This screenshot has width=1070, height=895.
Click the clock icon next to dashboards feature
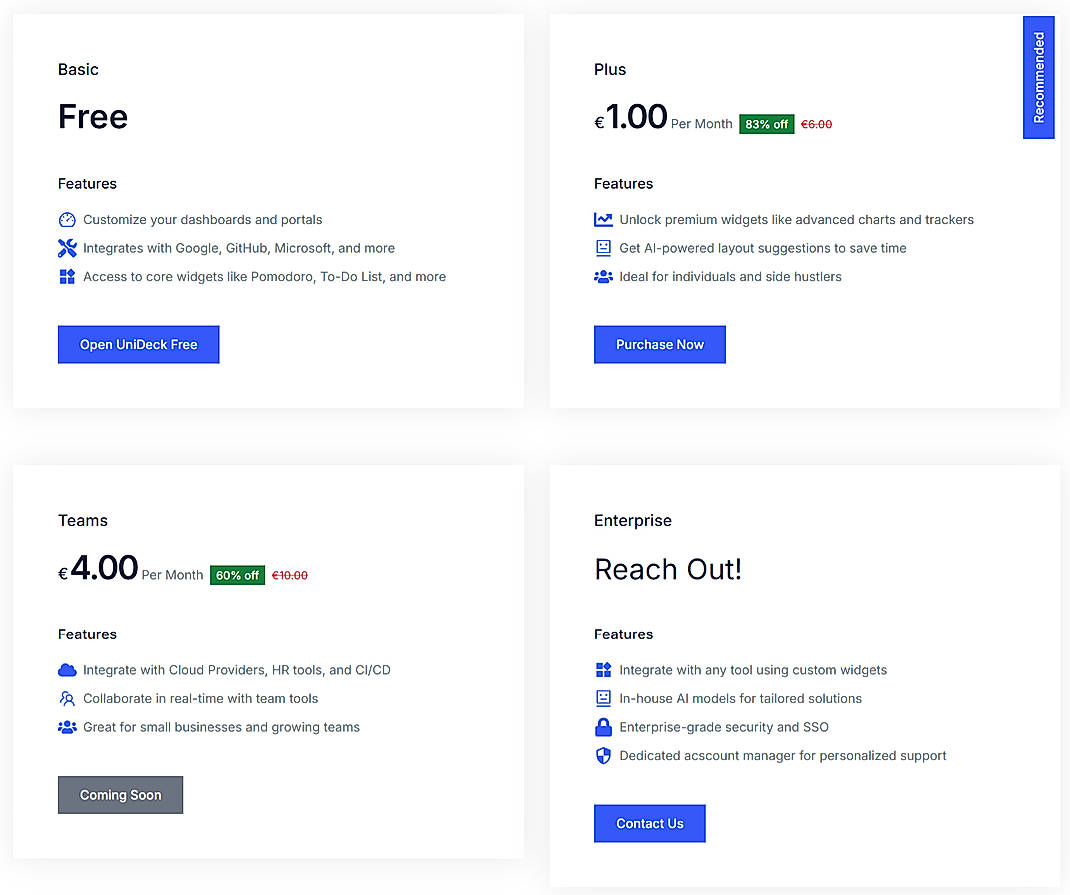[x=67, y=219]
